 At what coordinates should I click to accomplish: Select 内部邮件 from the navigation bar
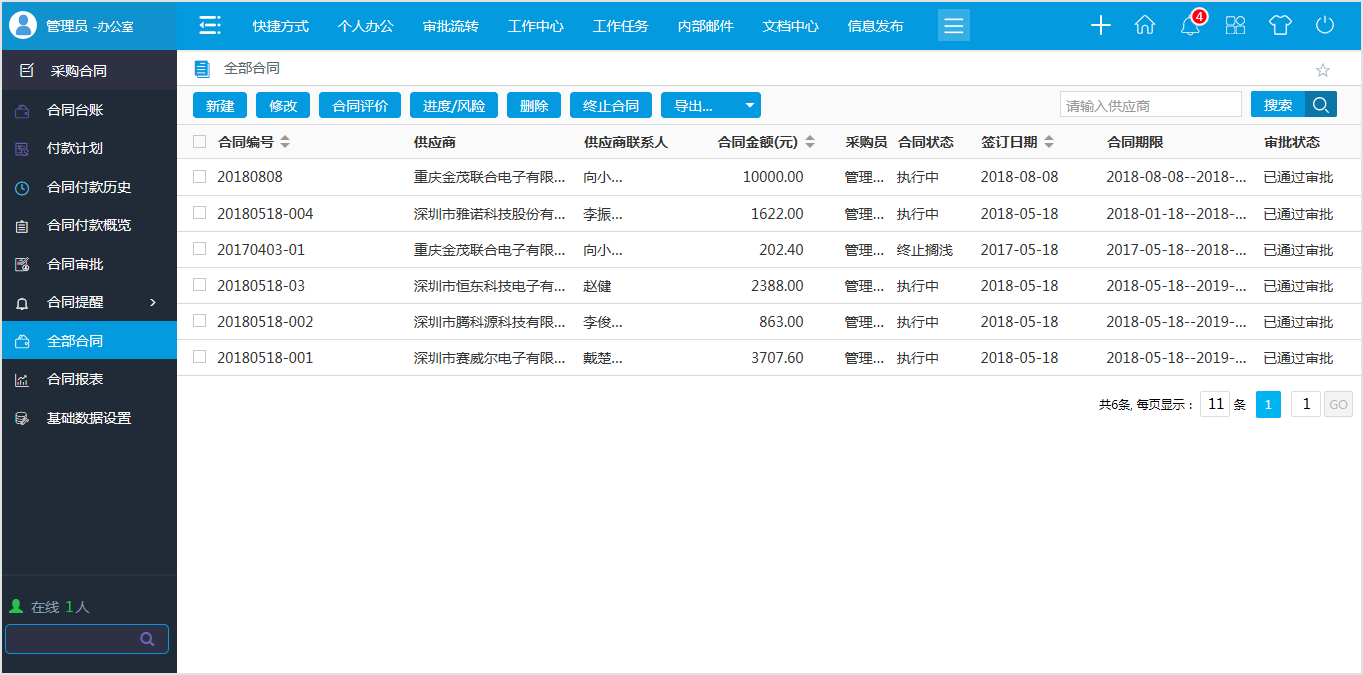pos(704,25)
